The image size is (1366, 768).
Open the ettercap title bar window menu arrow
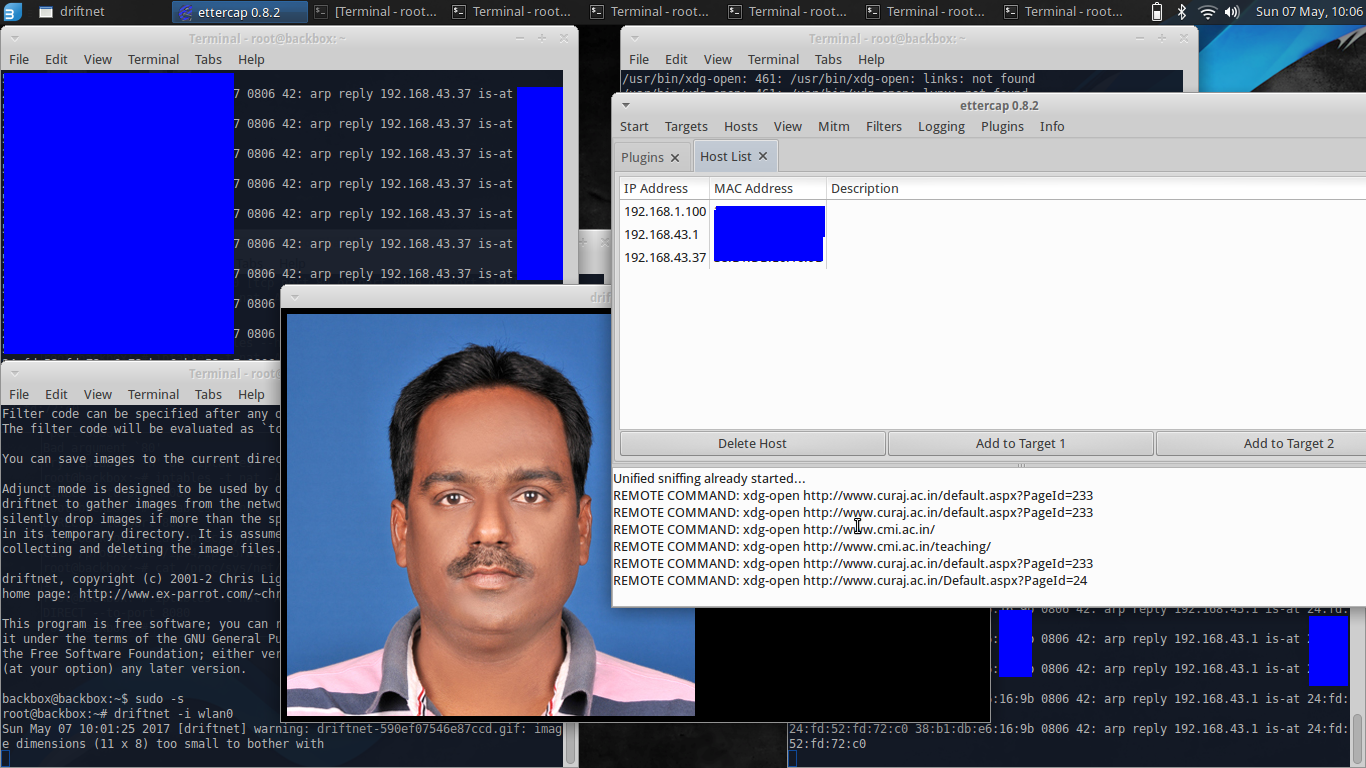click(x=626, y=105)
